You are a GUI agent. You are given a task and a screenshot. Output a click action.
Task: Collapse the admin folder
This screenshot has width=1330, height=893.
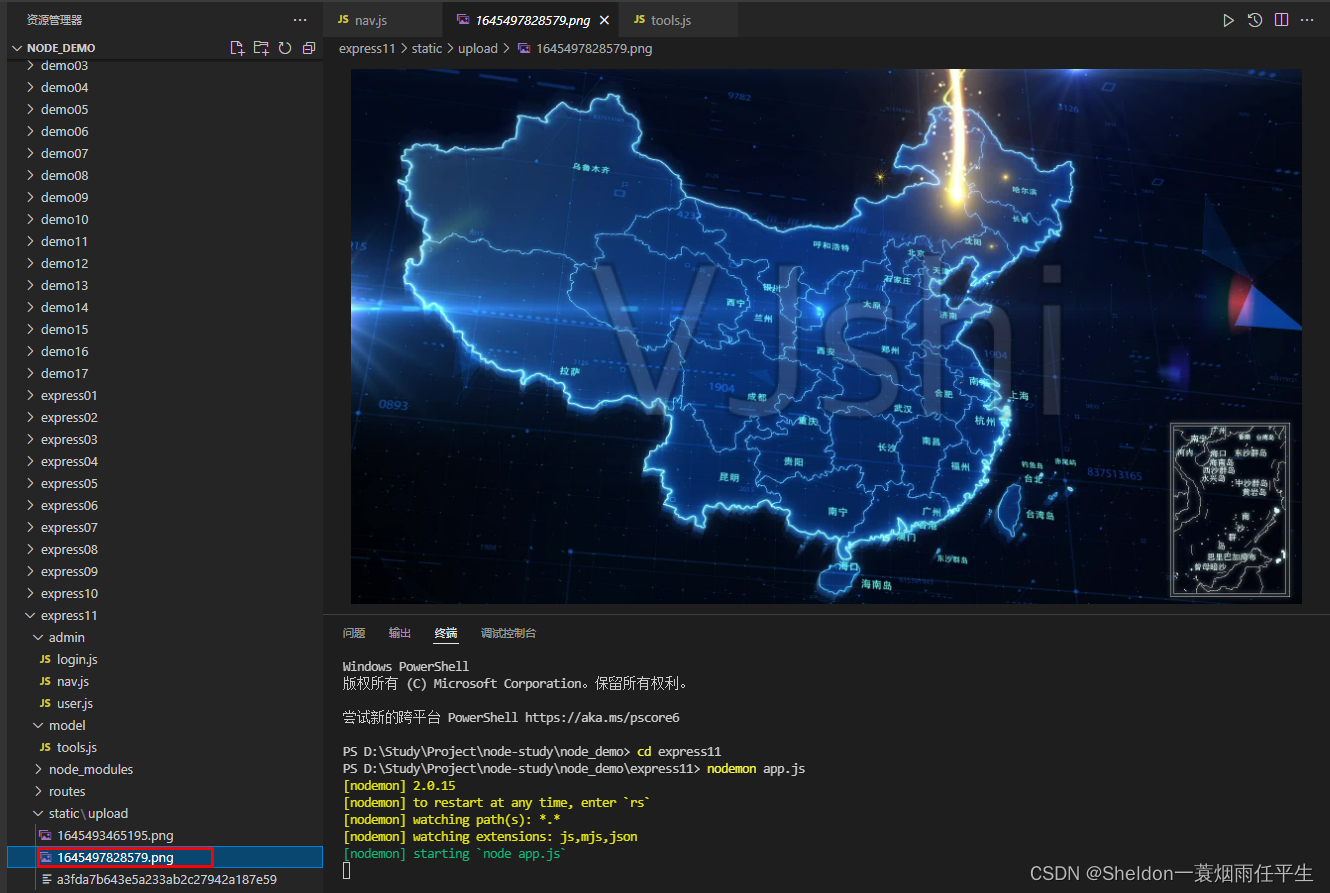click(x=165, y=637)
